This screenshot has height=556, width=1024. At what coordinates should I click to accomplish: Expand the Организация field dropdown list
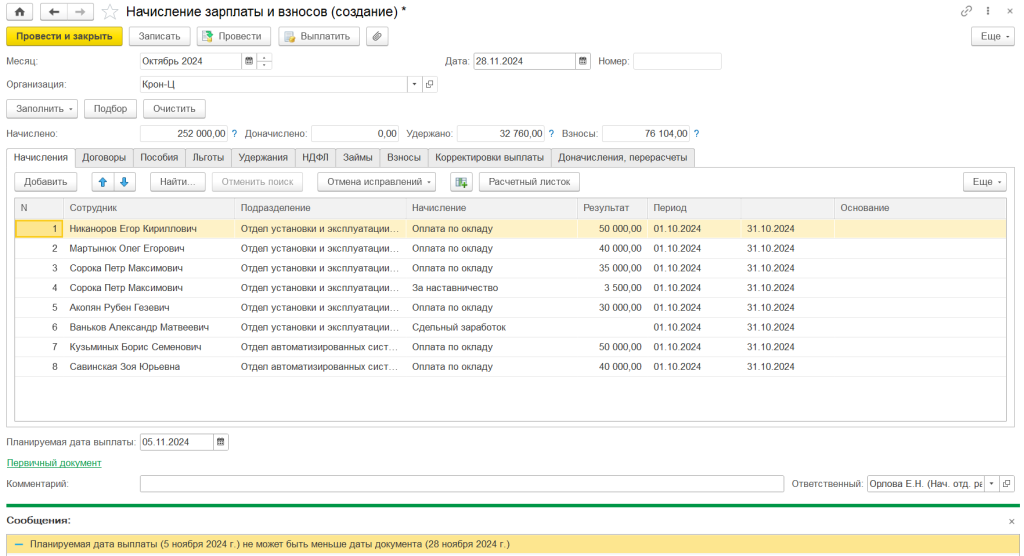(414, 85)
